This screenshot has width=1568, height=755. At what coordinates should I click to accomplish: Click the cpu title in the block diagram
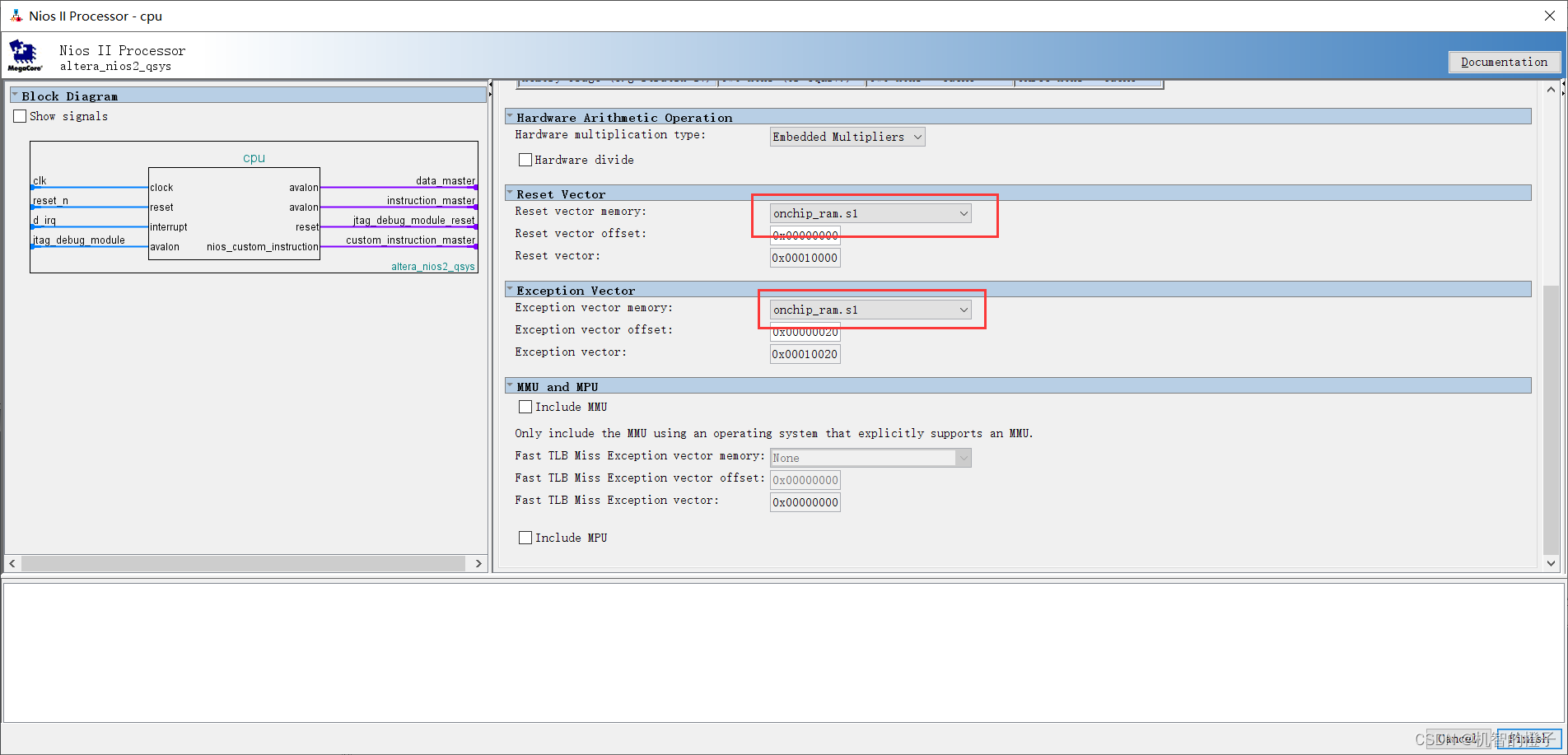click(254, 157)
